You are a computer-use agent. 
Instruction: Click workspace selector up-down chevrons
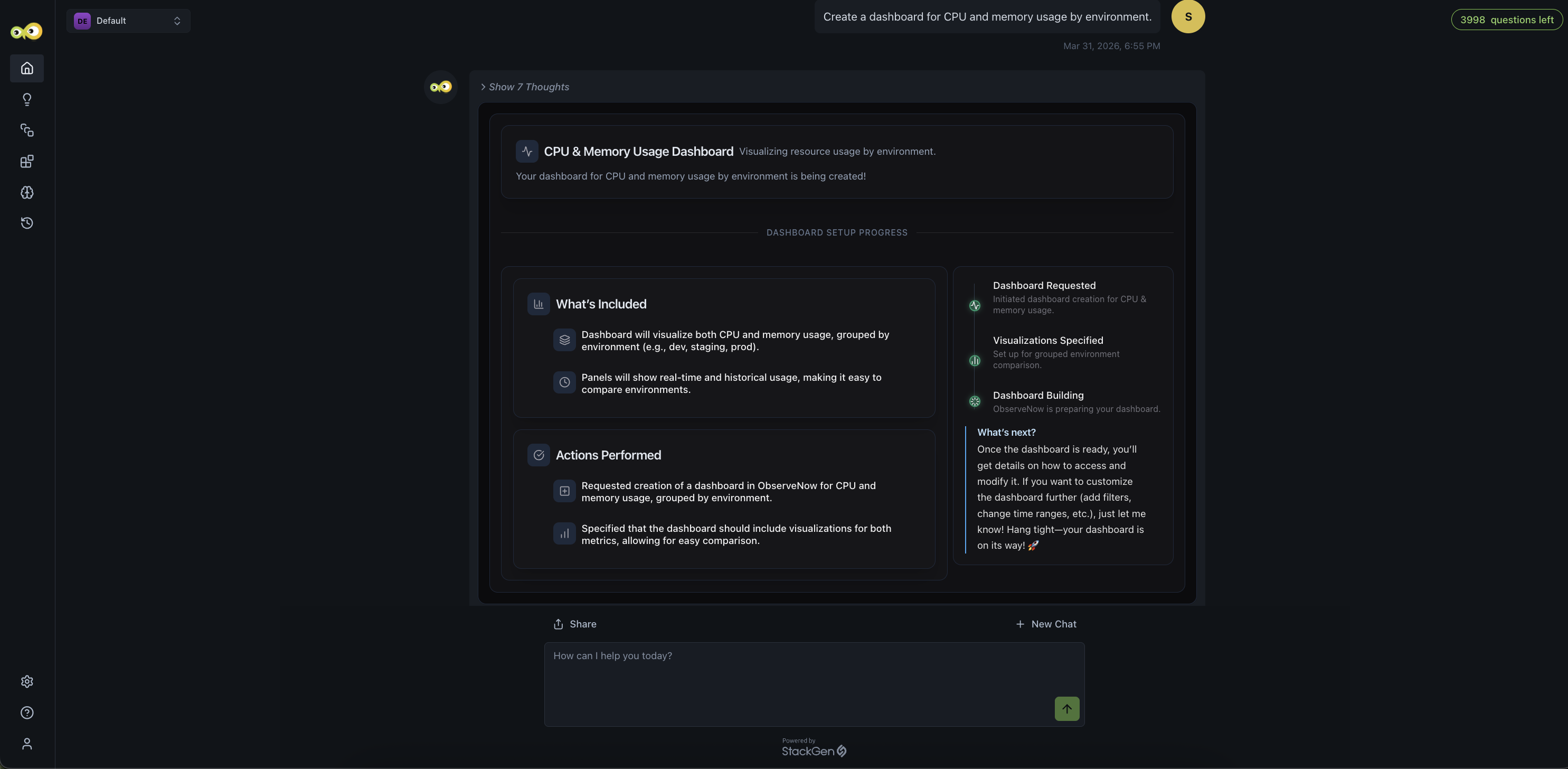pyautogui.click(x=177, y=21)
